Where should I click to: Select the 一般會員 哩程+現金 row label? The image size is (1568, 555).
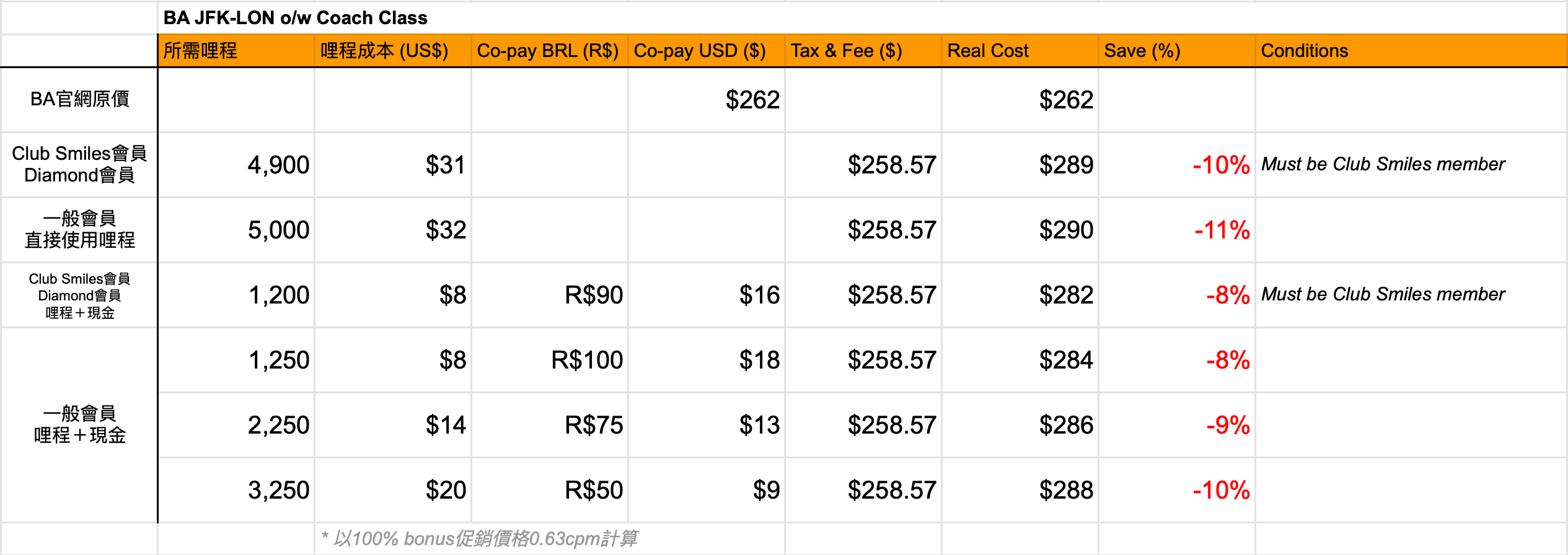[79, 425]
